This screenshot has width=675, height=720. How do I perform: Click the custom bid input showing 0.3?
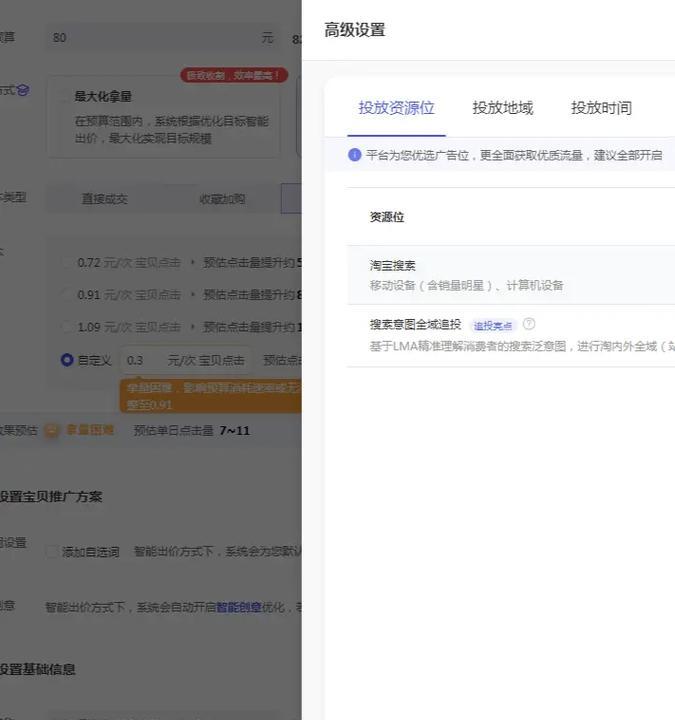(x=186, y=360)
